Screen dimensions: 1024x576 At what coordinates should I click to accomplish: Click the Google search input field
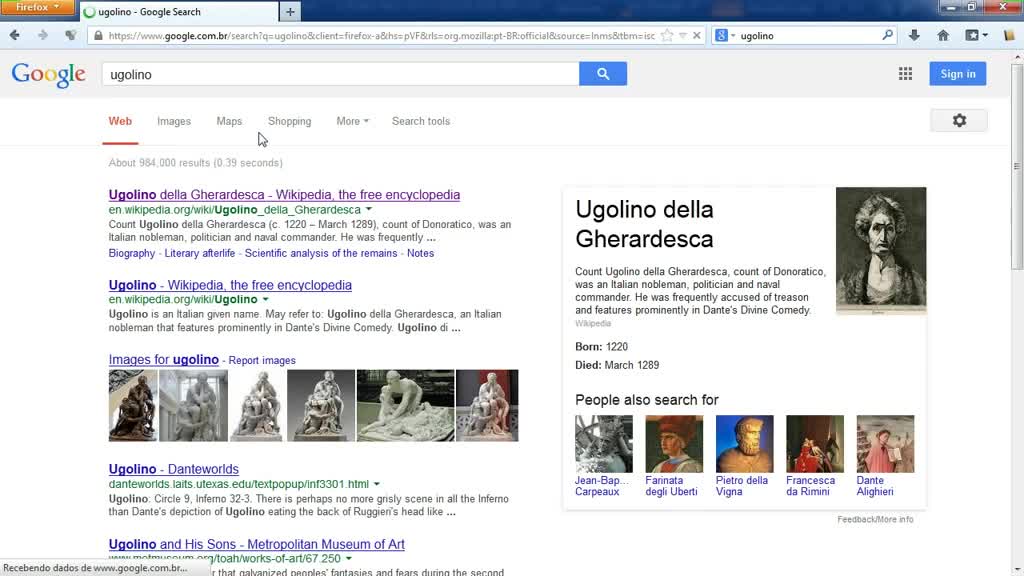click(x=340, y=74)
